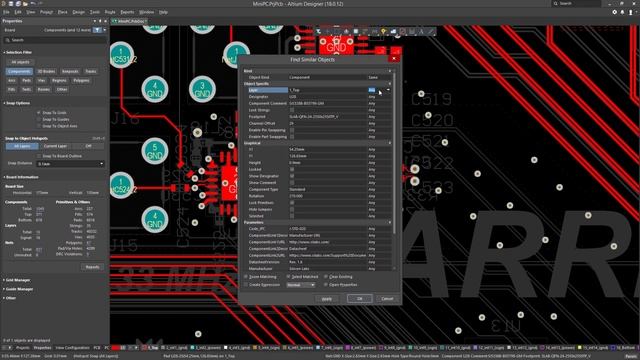This screenshot has width=640, height=360.
Task: Click the line draw icon in active bar
Action: tap(431, 31)
